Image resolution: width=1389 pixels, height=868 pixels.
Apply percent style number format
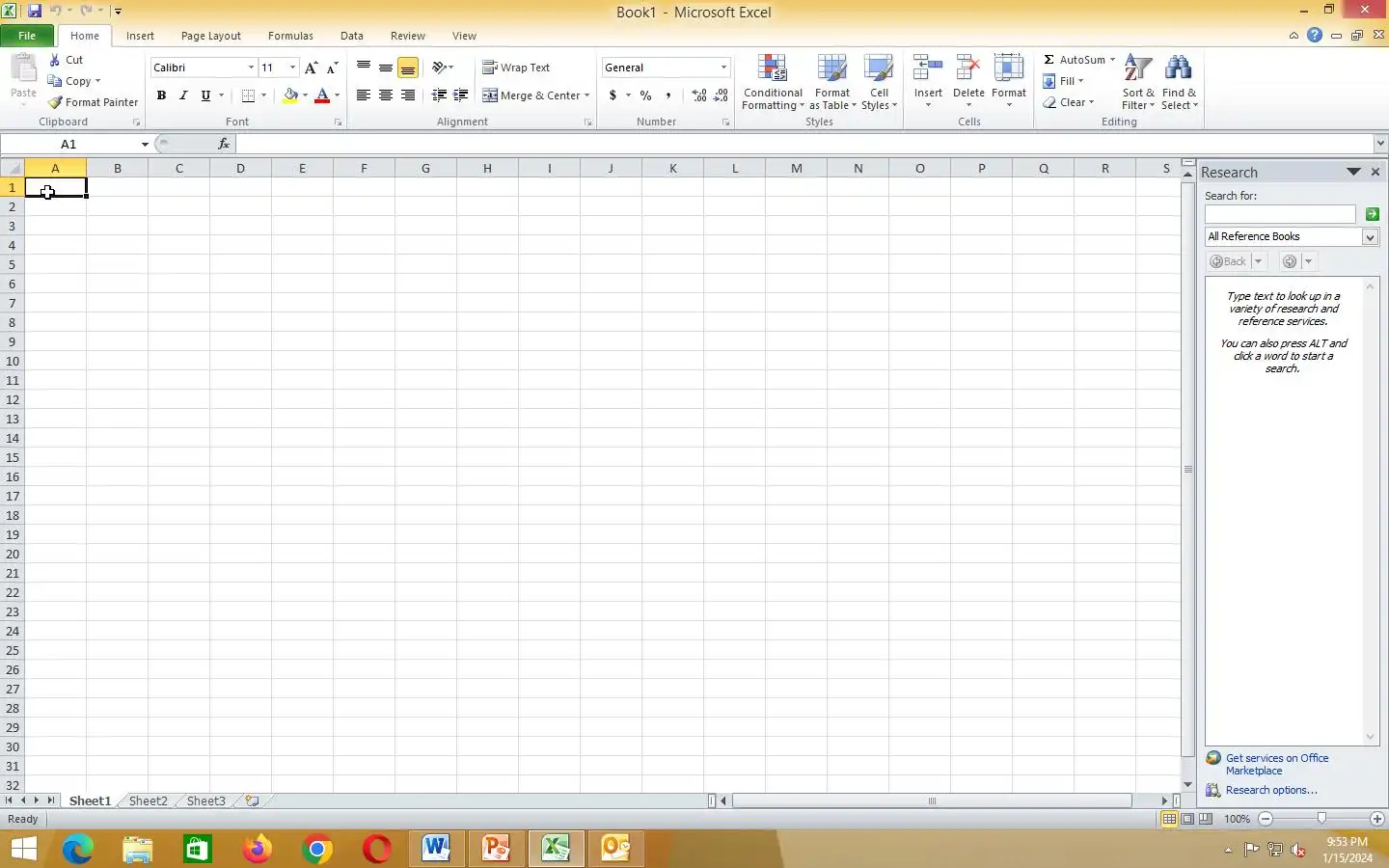point(645,95)
